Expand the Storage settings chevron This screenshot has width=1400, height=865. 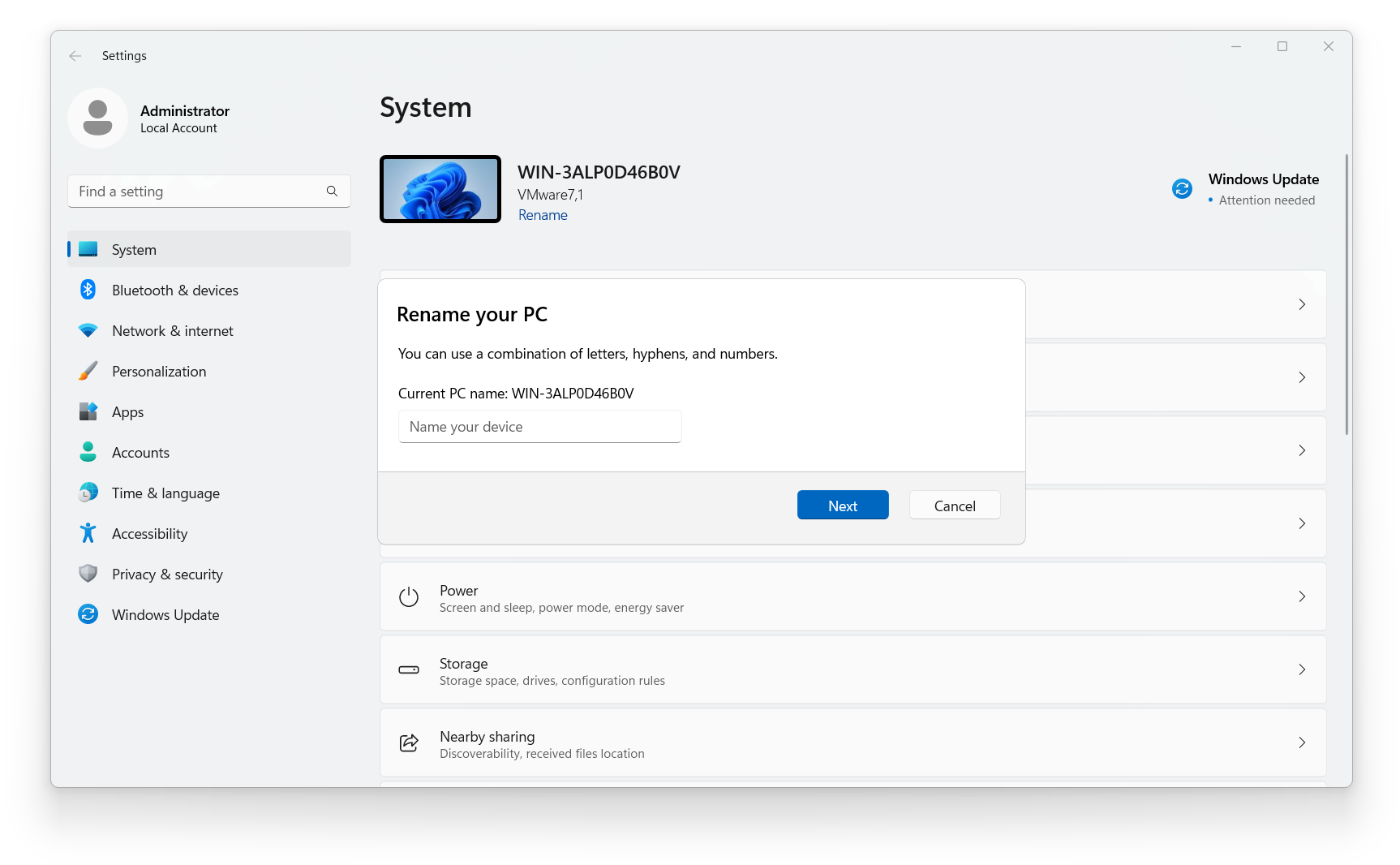pyautogui.click(x=1302, y=670)
